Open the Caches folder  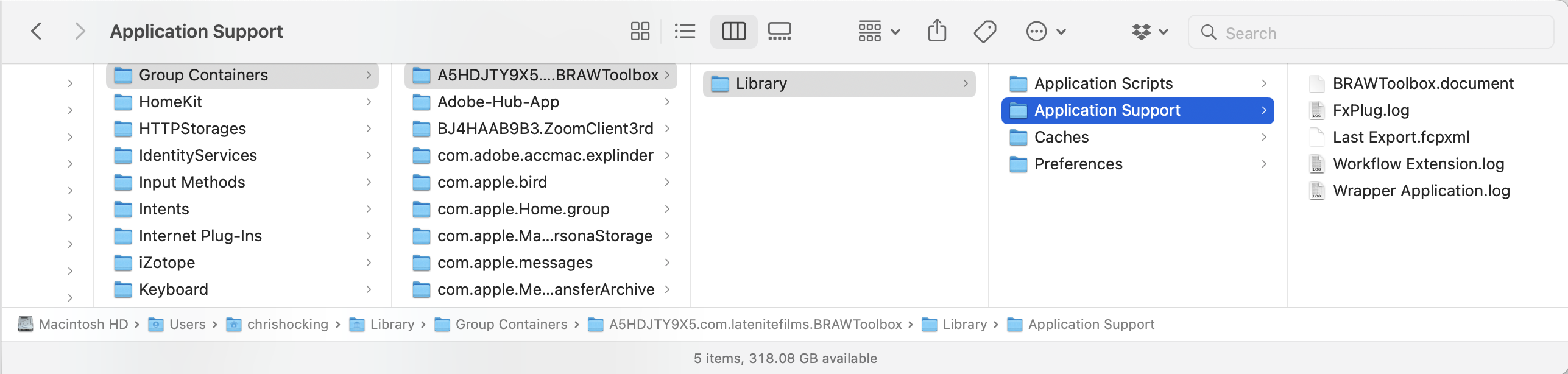coord(1061,137)
